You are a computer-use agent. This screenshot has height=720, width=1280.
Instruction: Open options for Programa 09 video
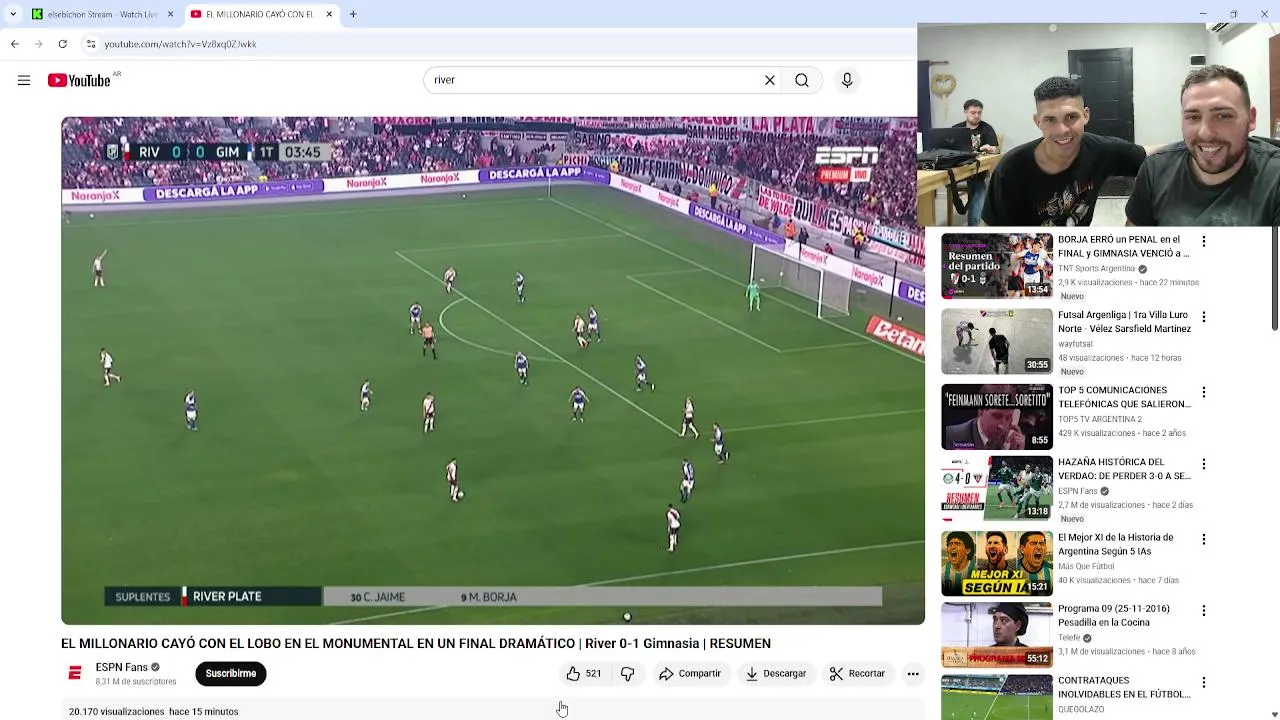[1204, 610]
